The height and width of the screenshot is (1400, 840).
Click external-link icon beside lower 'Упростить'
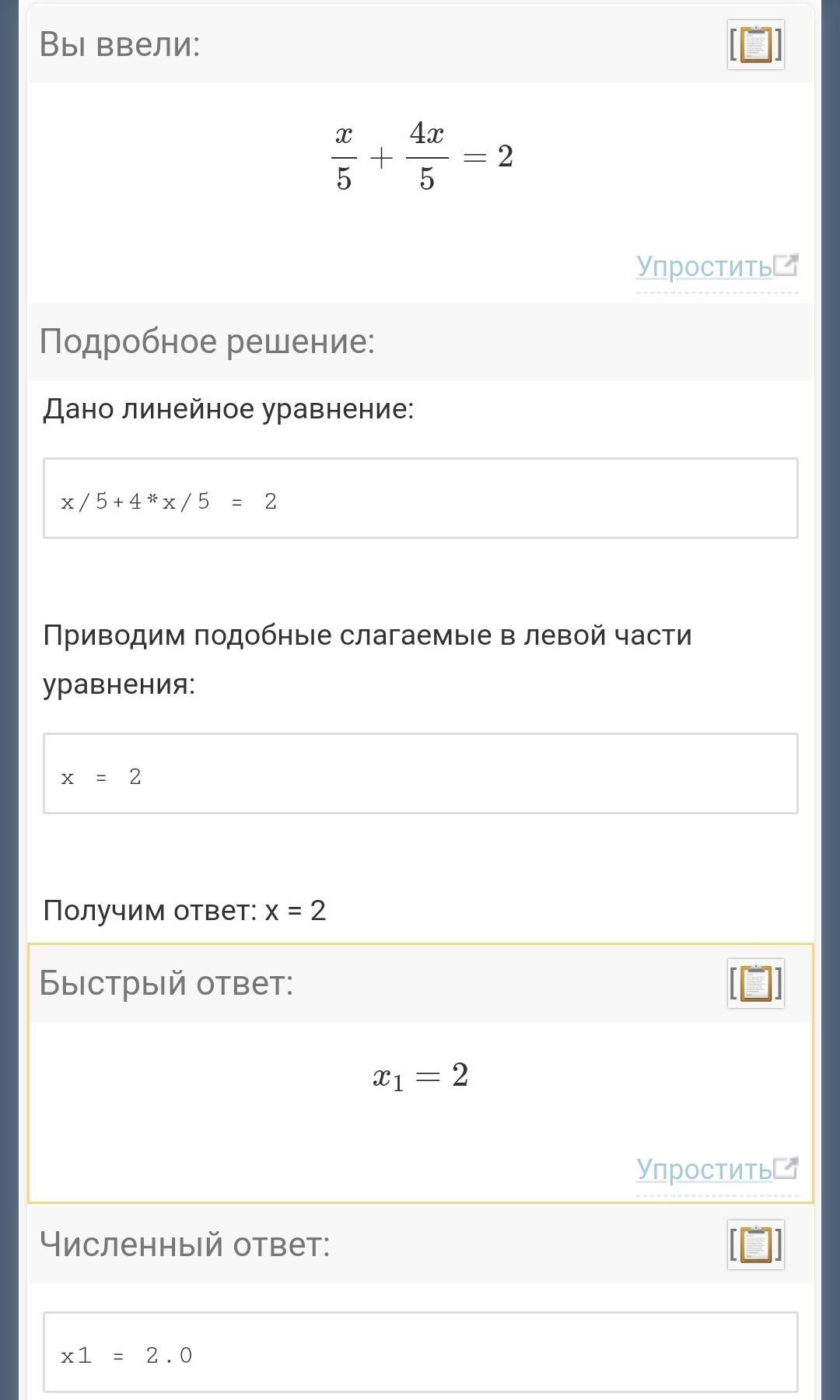pyautogui.click(x=786, y=1167)
